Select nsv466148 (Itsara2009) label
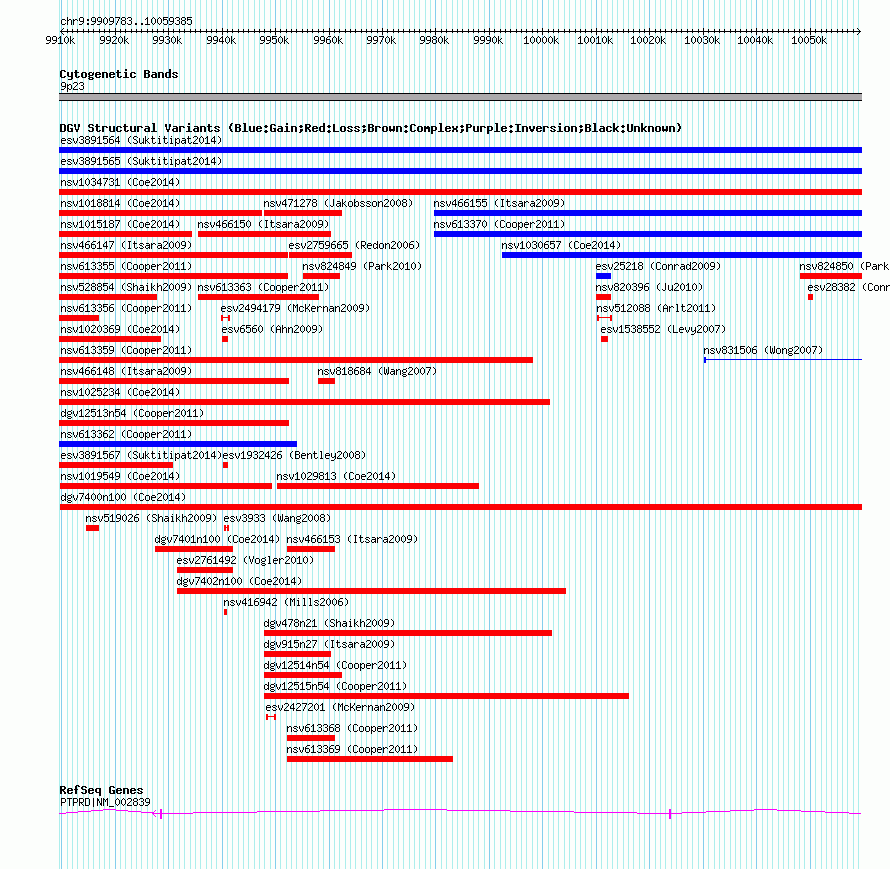The height and width of the screenshot is (869, 890). click(126, 371)
